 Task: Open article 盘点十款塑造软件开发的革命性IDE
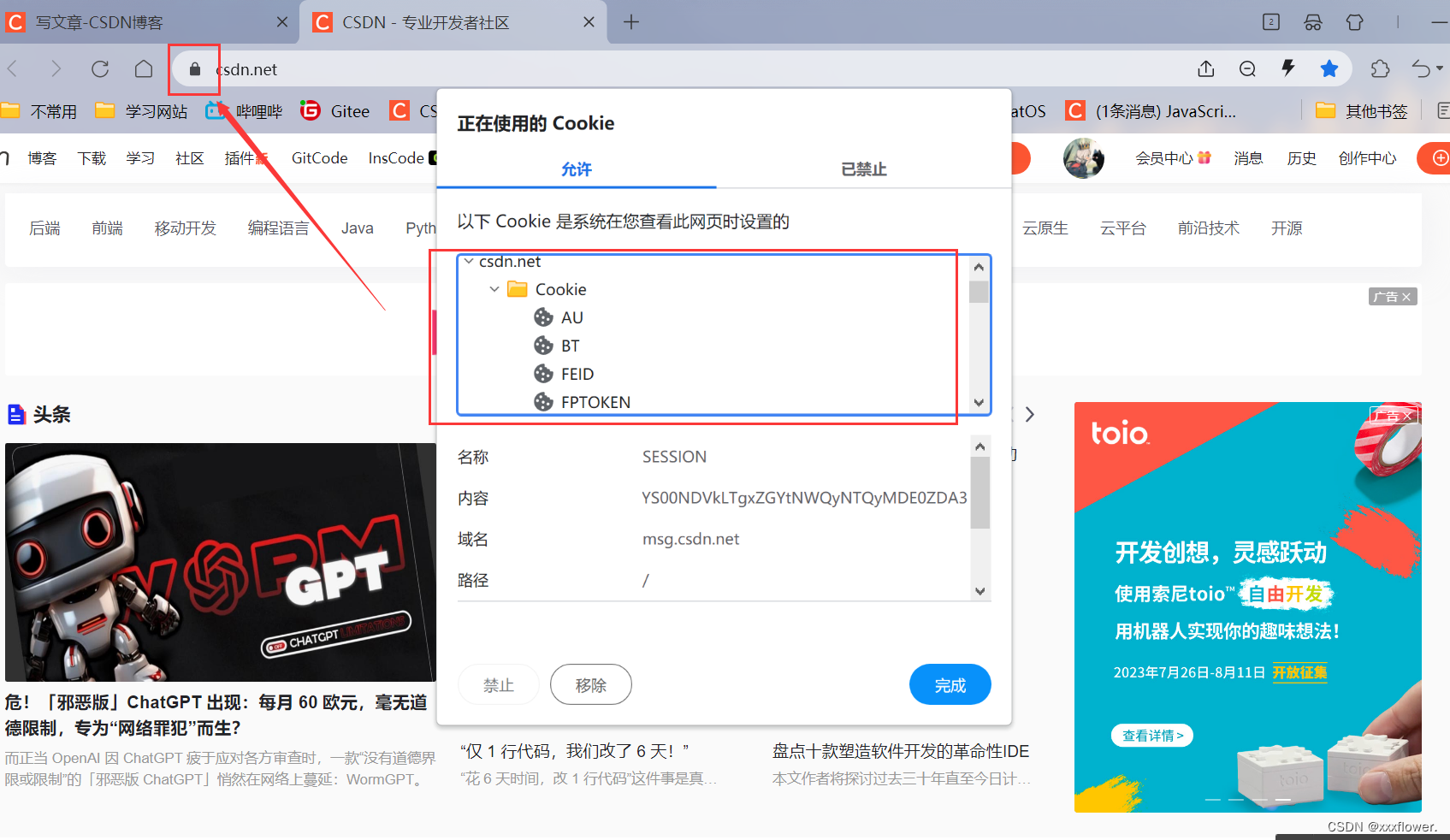click(901, 751)
